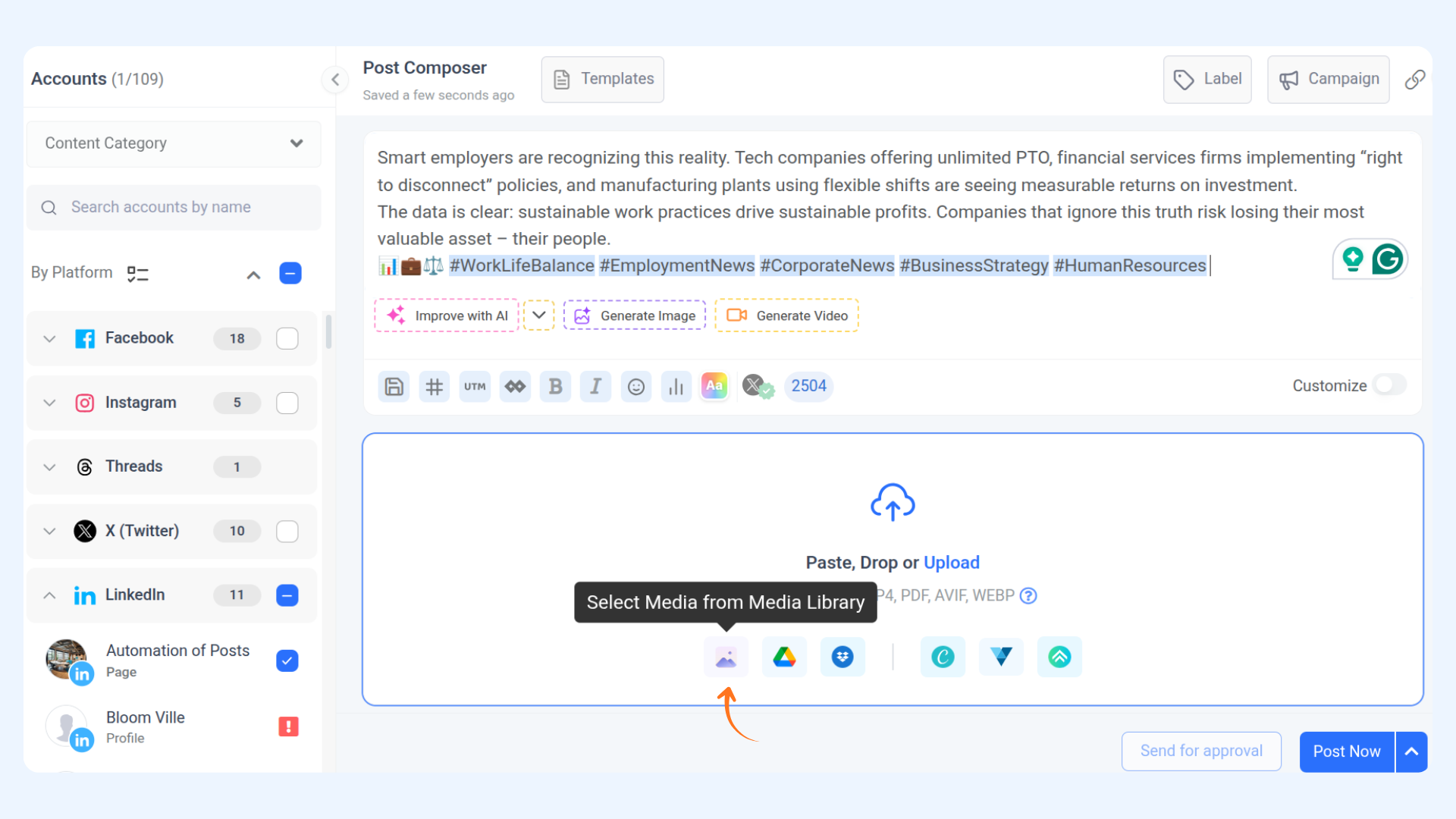Click the Upload link
The width and height of the screenshot is (1456, 819).
[x=951, y=563]
